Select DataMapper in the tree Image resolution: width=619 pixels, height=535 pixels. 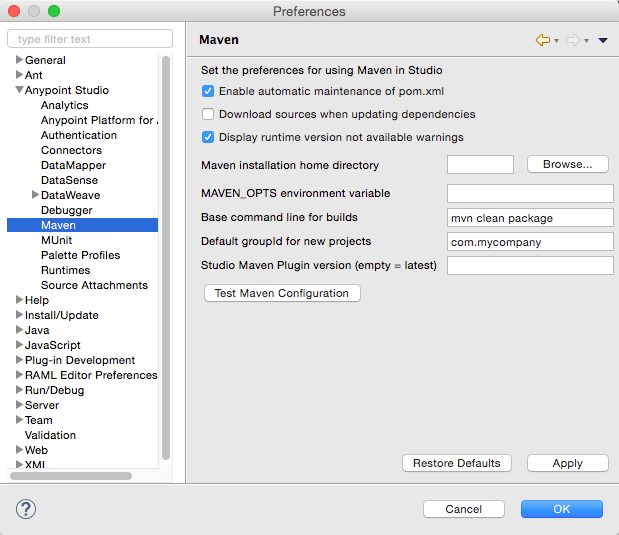point(73,165)
